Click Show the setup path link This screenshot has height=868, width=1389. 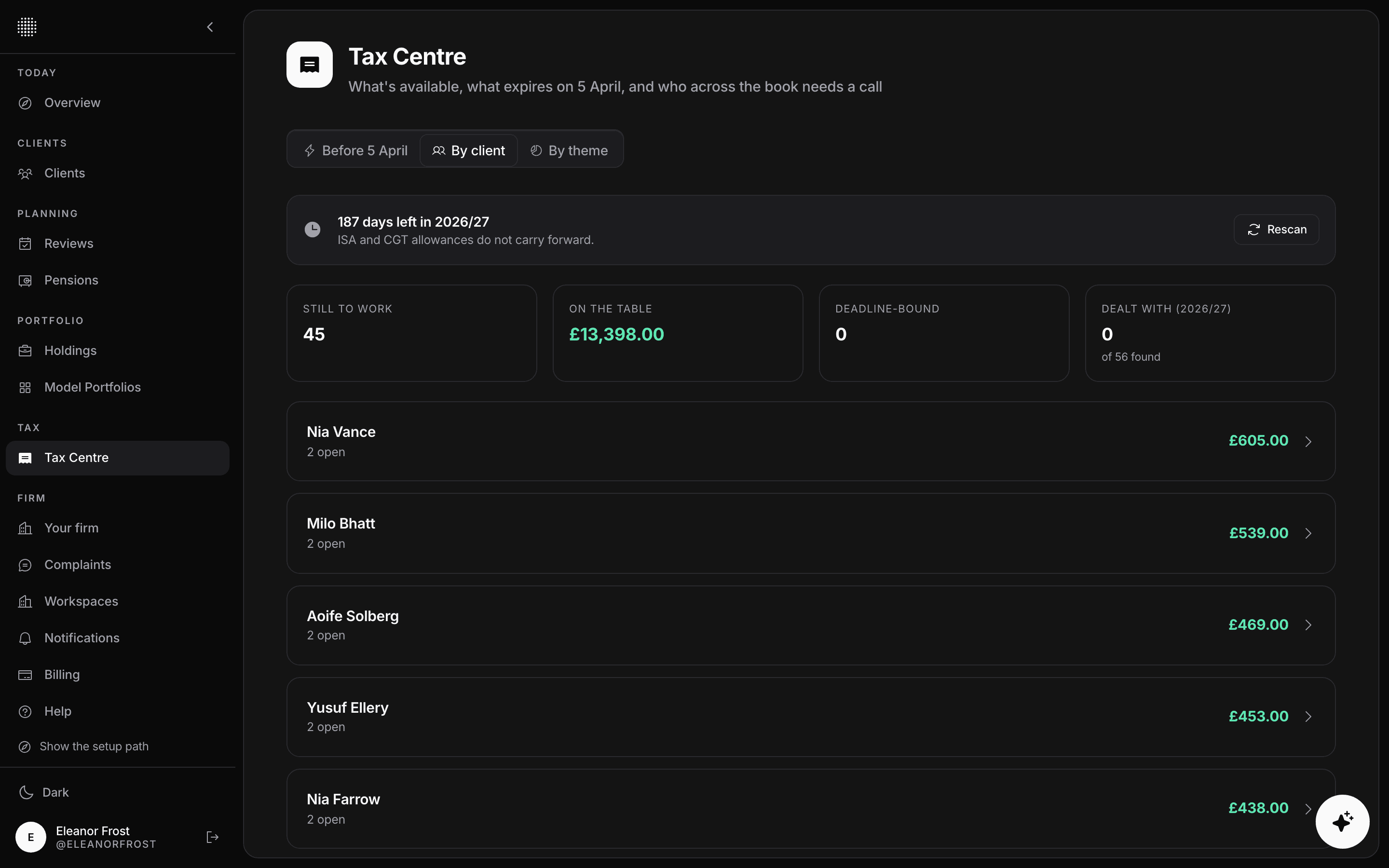[x=83, y=746]
